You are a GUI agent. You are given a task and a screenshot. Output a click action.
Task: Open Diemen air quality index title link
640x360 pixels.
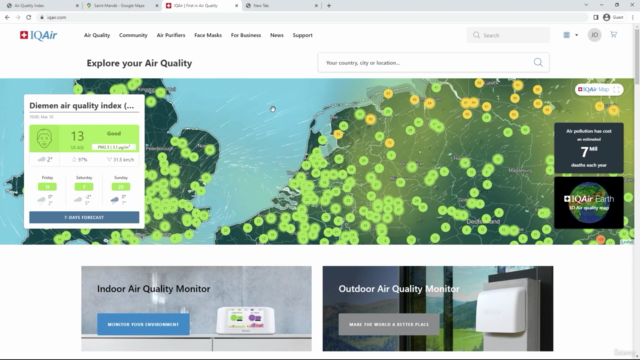click(x=82, y=105)
